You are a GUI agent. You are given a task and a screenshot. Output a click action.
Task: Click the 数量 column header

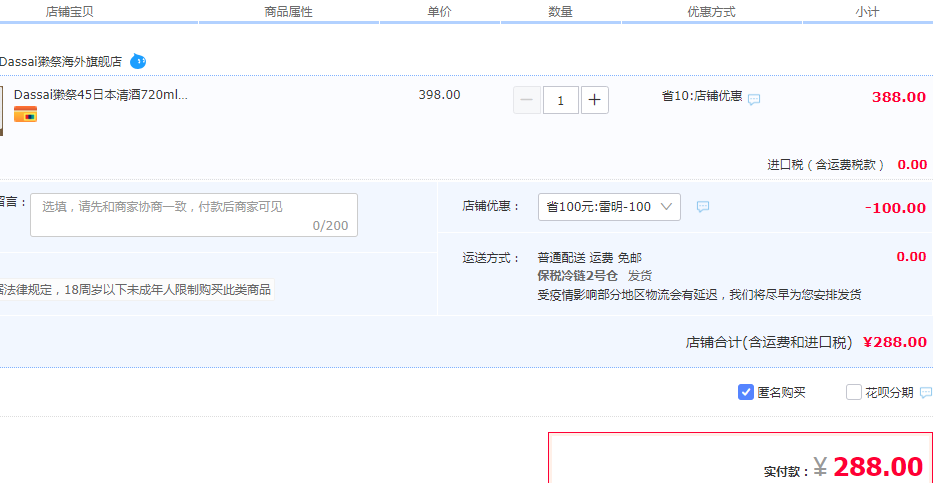point(561,11)
